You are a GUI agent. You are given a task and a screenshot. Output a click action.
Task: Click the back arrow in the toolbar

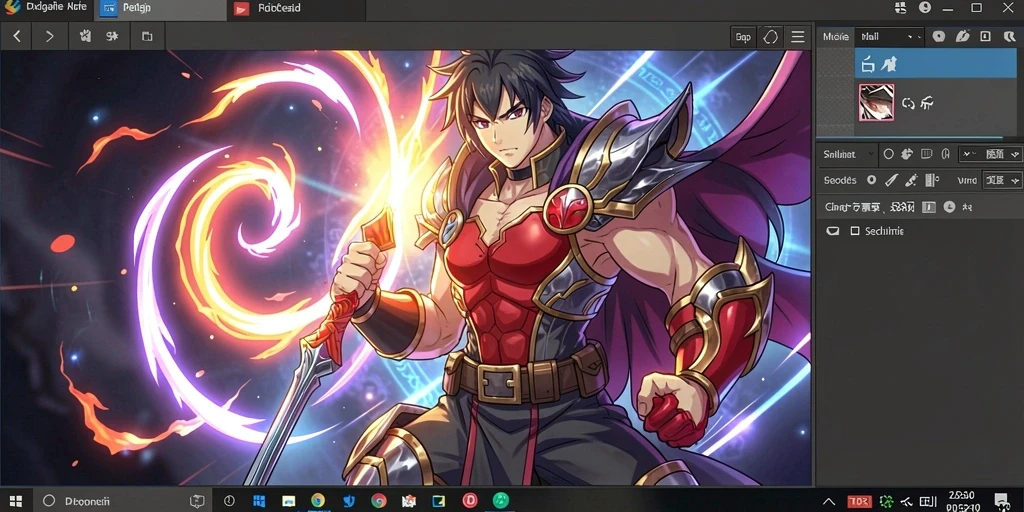tap(17, 37)
